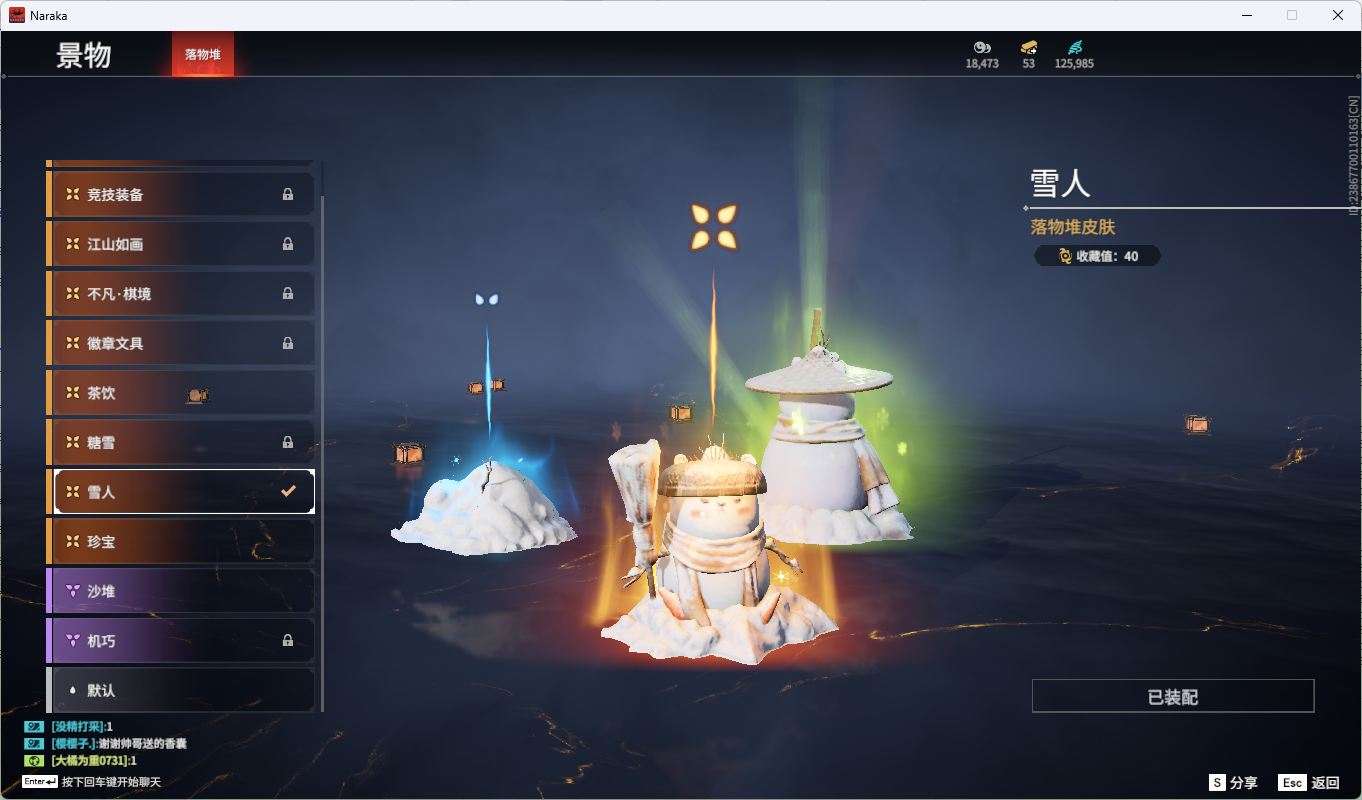This screenshot has height=800, width=1362.
Task: Click the chat channel icon beside 没精打采
Action: pyautogui.click(x=33, y=727)
